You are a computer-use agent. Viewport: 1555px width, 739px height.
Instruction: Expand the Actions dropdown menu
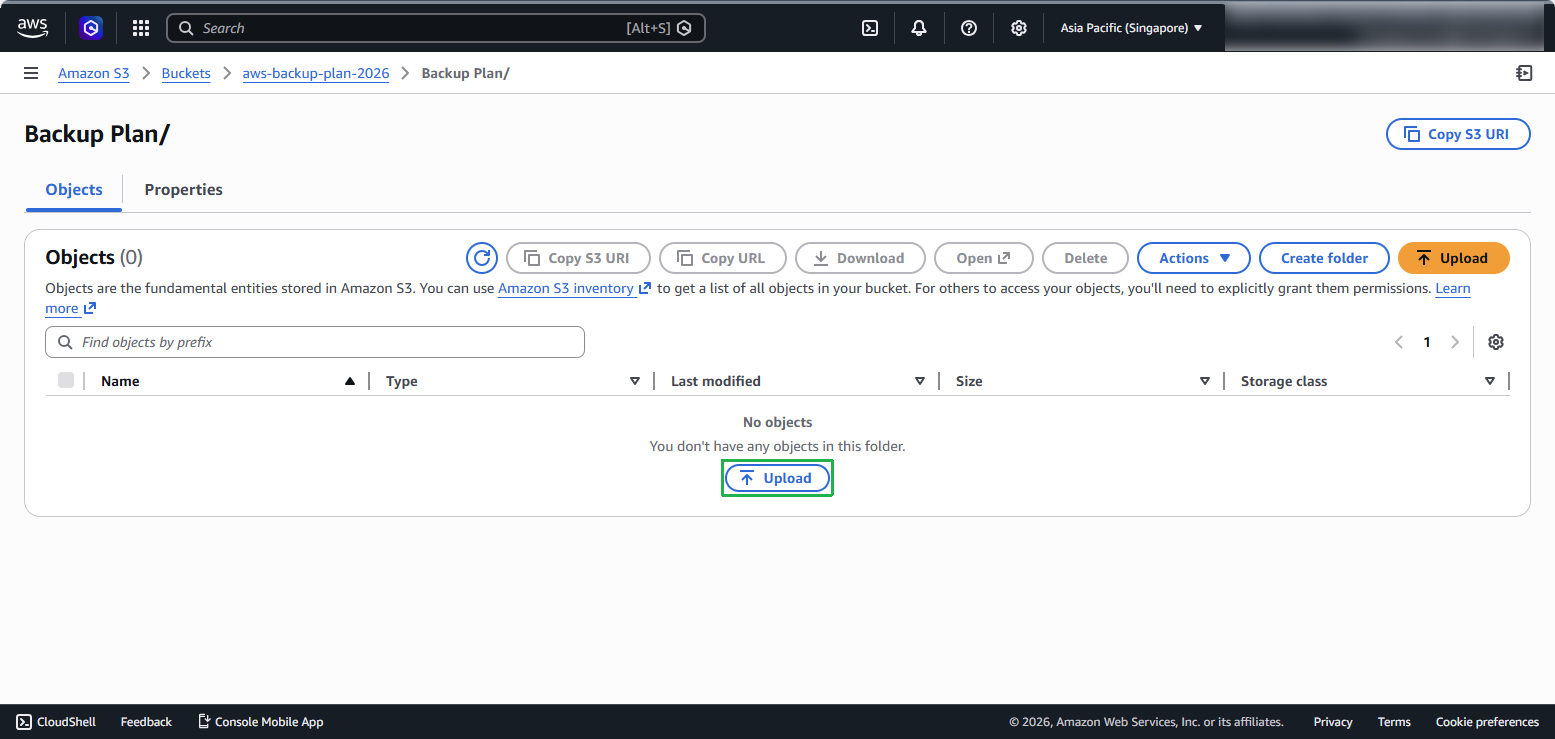coord(1194,258)
